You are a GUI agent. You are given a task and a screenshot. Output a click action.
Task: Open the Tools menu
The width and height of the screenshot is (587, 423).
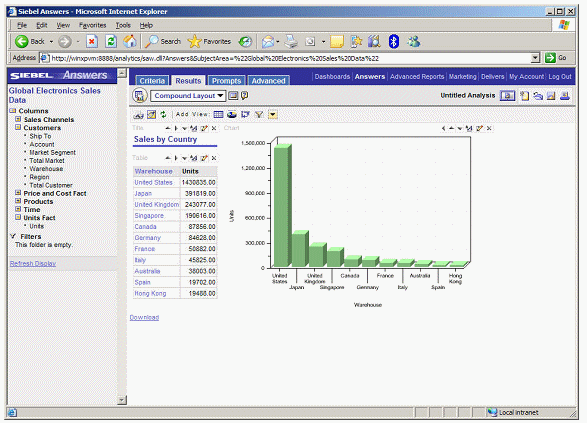pos(123,25)
